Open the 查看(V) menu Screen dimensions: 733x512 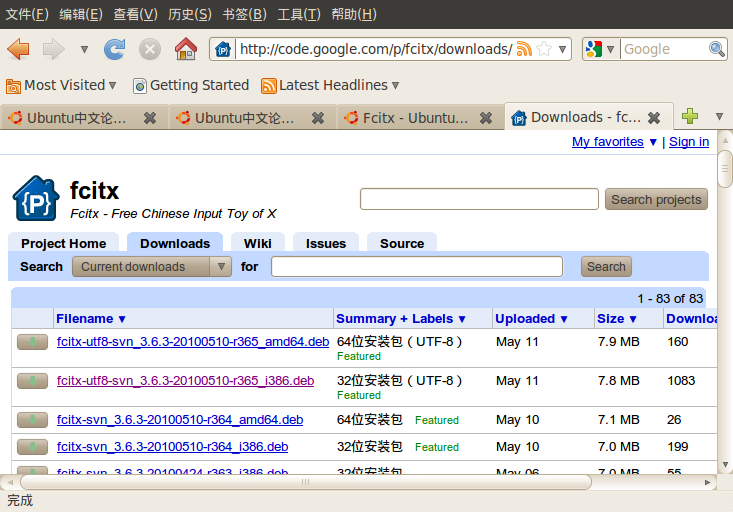coord(136,14)
